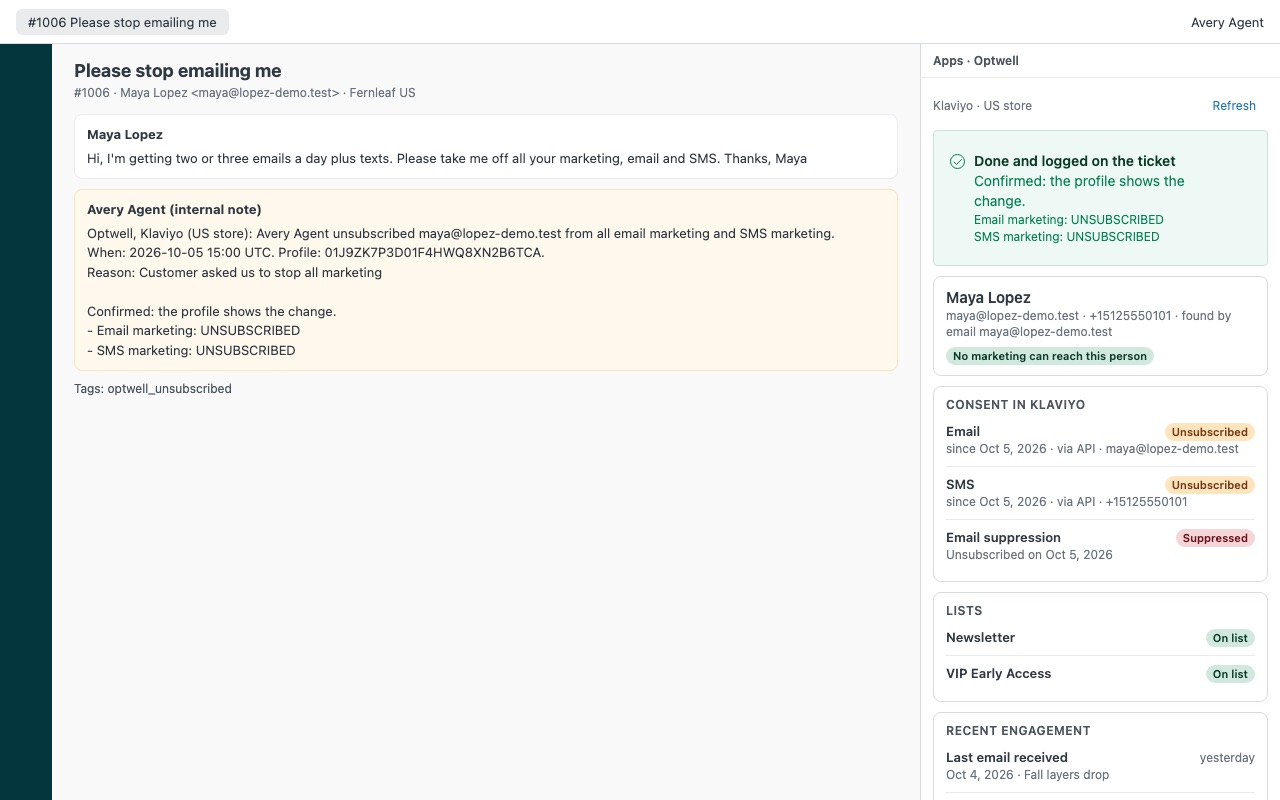Click the Newsletter list name

(x=980, y=638)
